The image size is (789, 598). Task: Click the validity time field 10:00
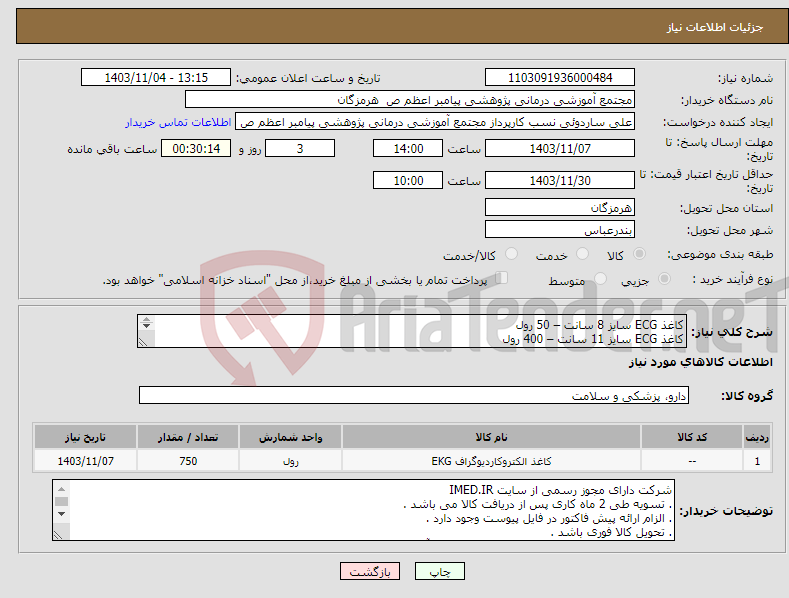point(408,180)
